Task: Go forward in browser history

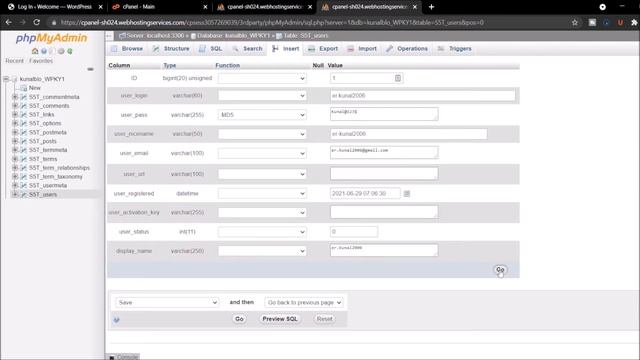Action: (22, 22)
